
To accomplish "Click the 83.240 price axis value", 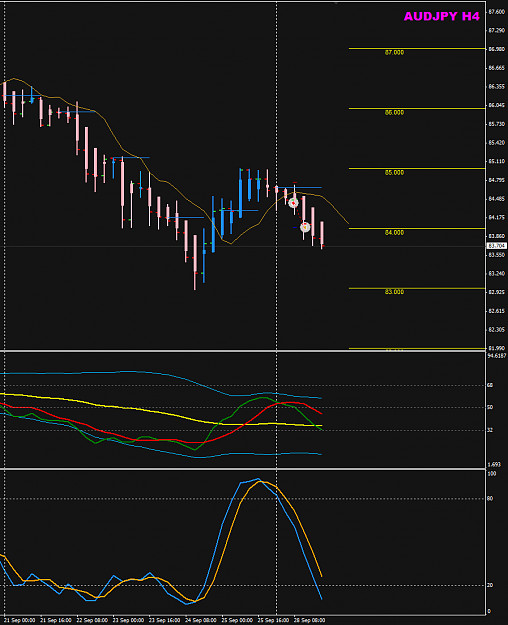I will pyautogui.click(x=496, y=274).
